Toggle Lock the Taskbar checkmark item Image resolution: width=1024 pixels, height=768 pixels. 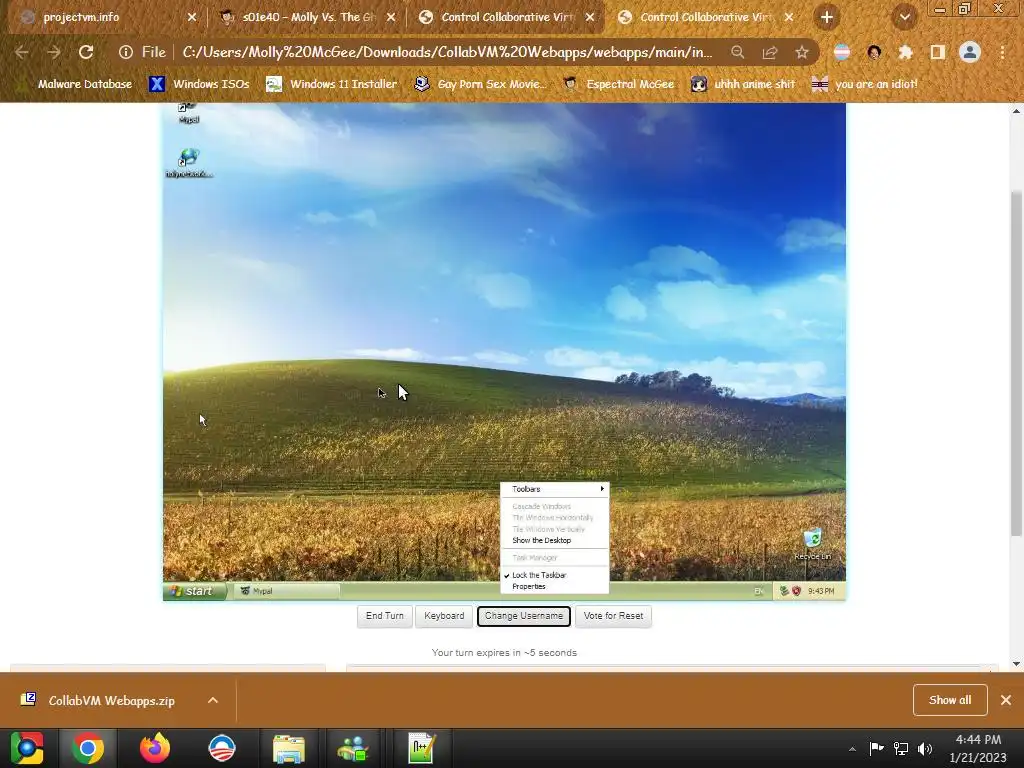[554, 575]
